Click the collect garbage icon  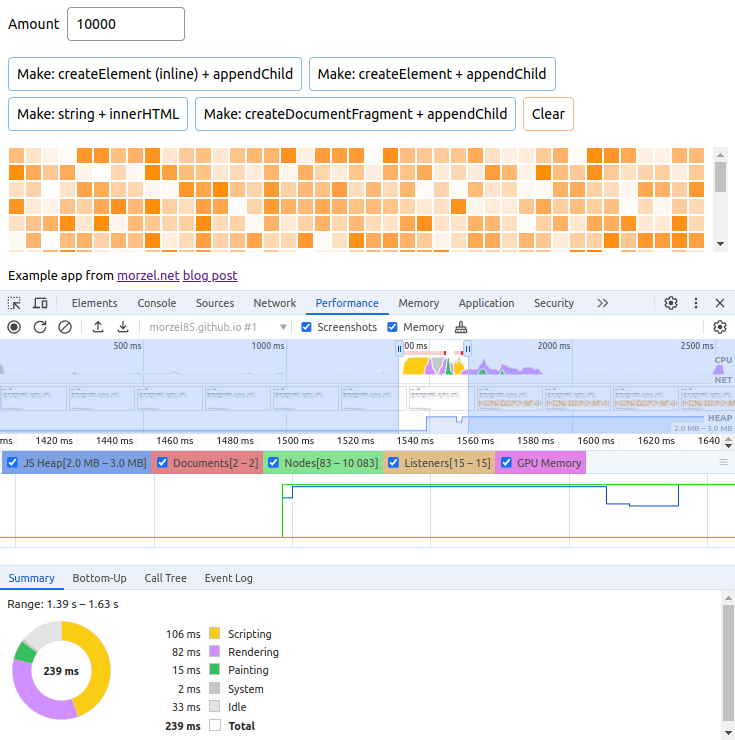click(461, 327)
